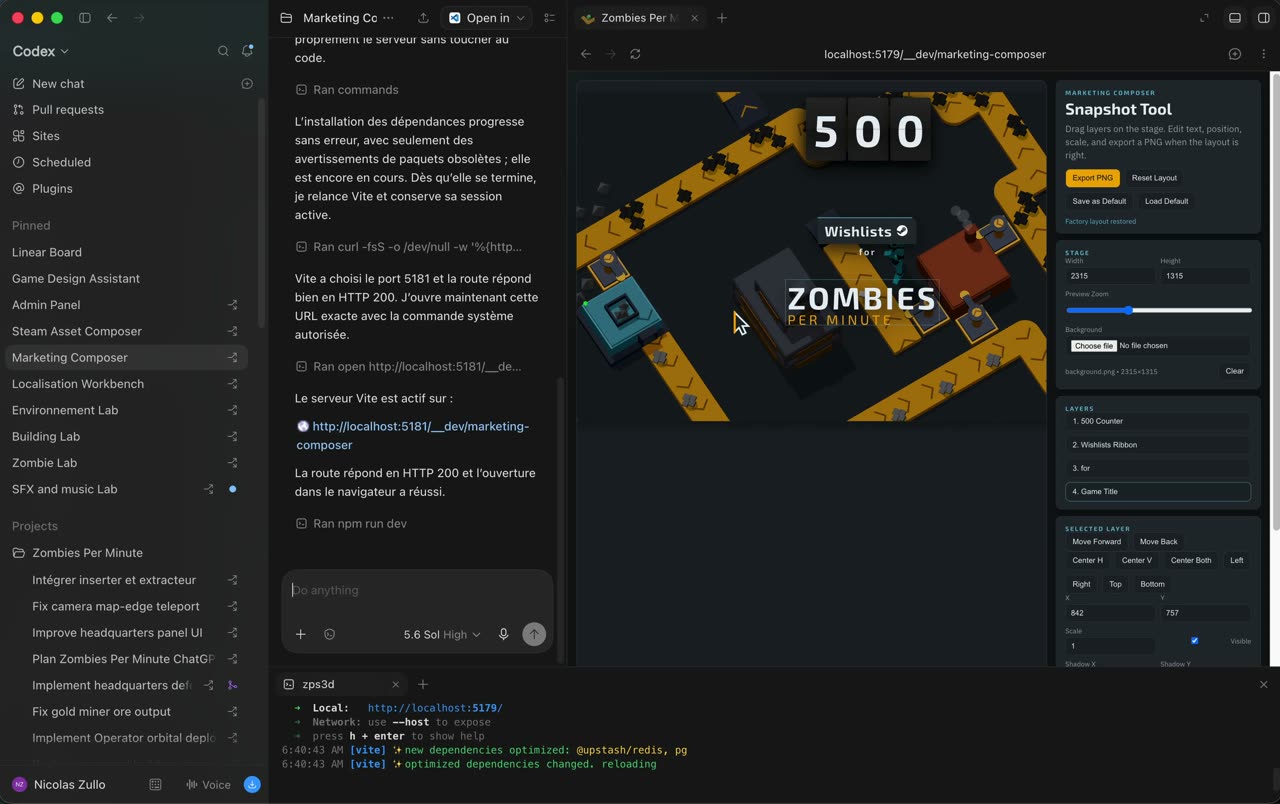Click the share icon beside Open in

point(423,18)
